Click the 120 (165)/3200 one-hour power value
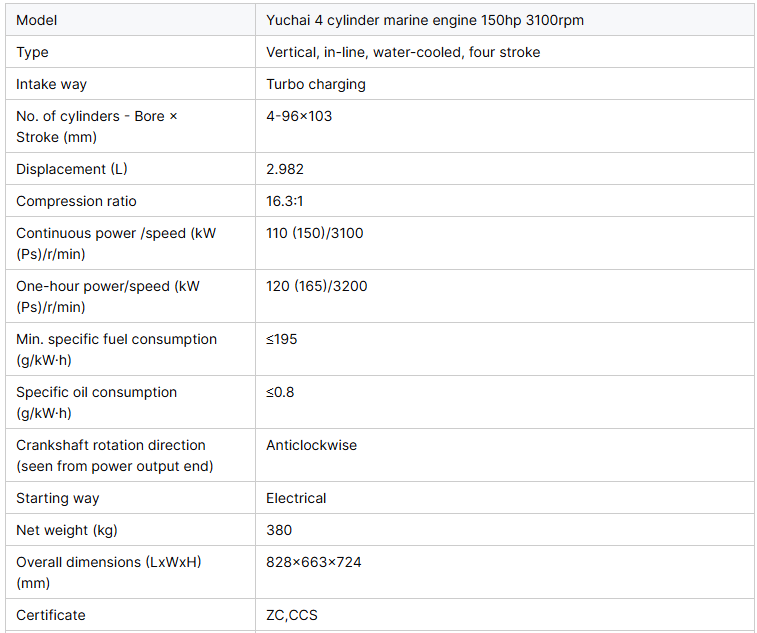 click(x=316, y=286)
